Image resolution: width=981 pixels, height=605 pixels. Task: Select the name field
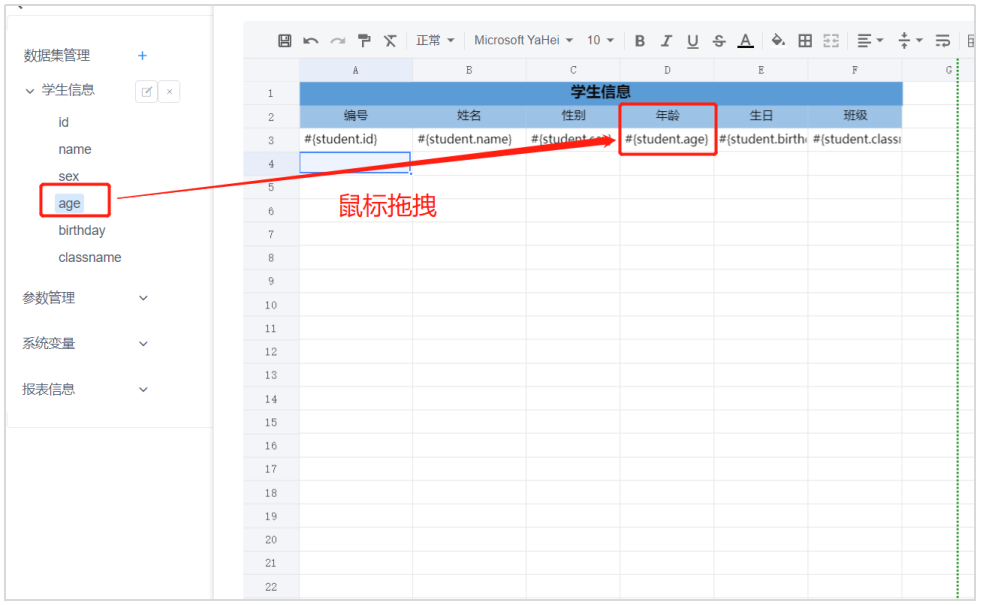point(75,150)
